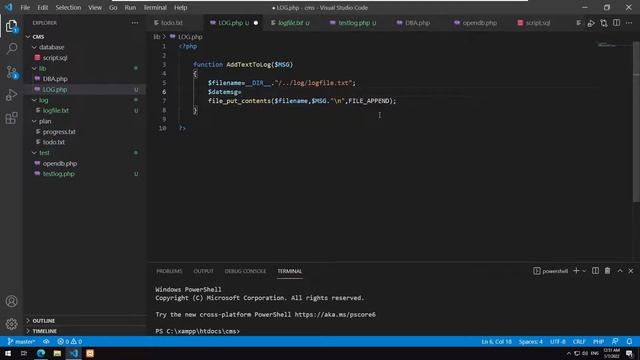This screenshot has width=640, height=360.
Task: Split the terminal panel
Action: (596, 271)
